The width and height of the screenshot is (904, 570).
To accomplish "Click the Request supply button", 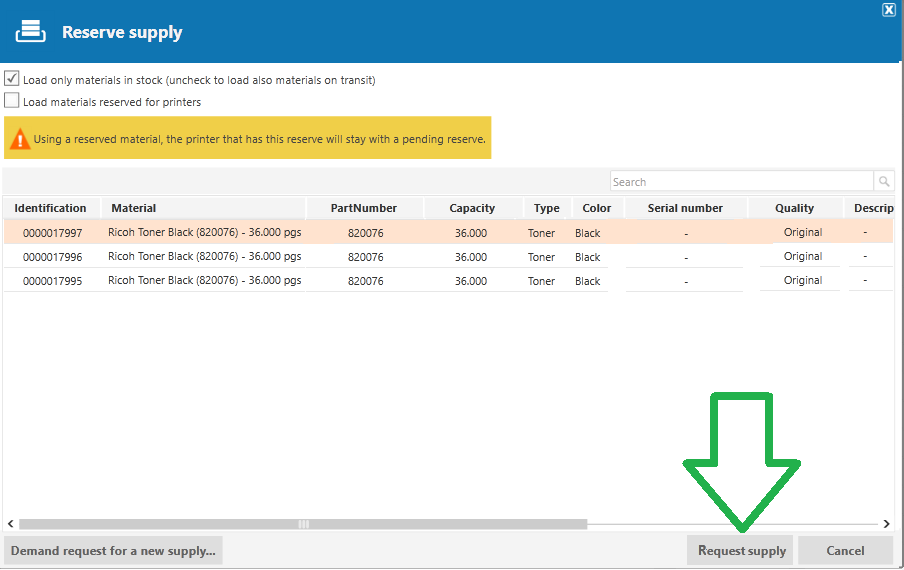I will (740, 550).
